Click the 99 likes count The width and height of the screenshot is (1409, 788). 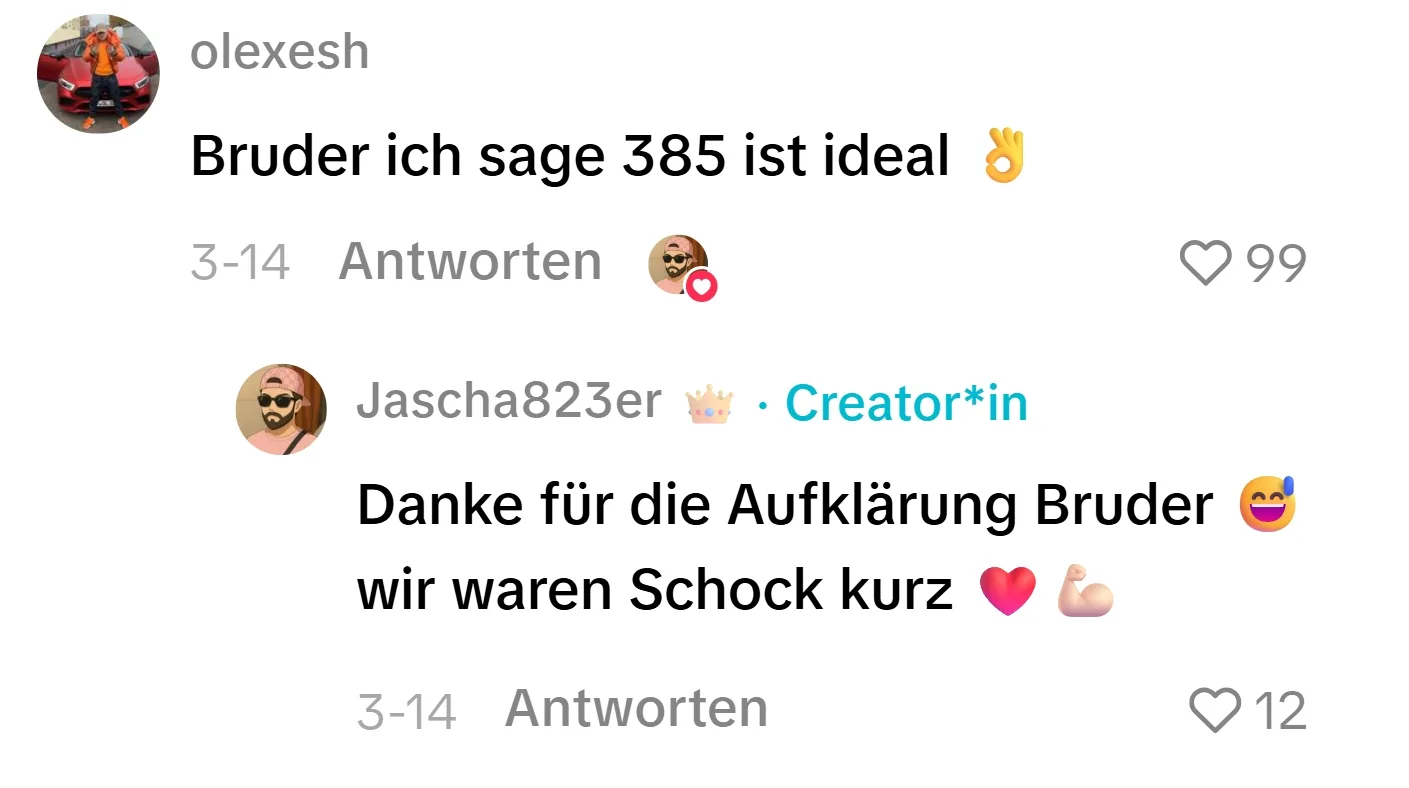[1275, 265]
